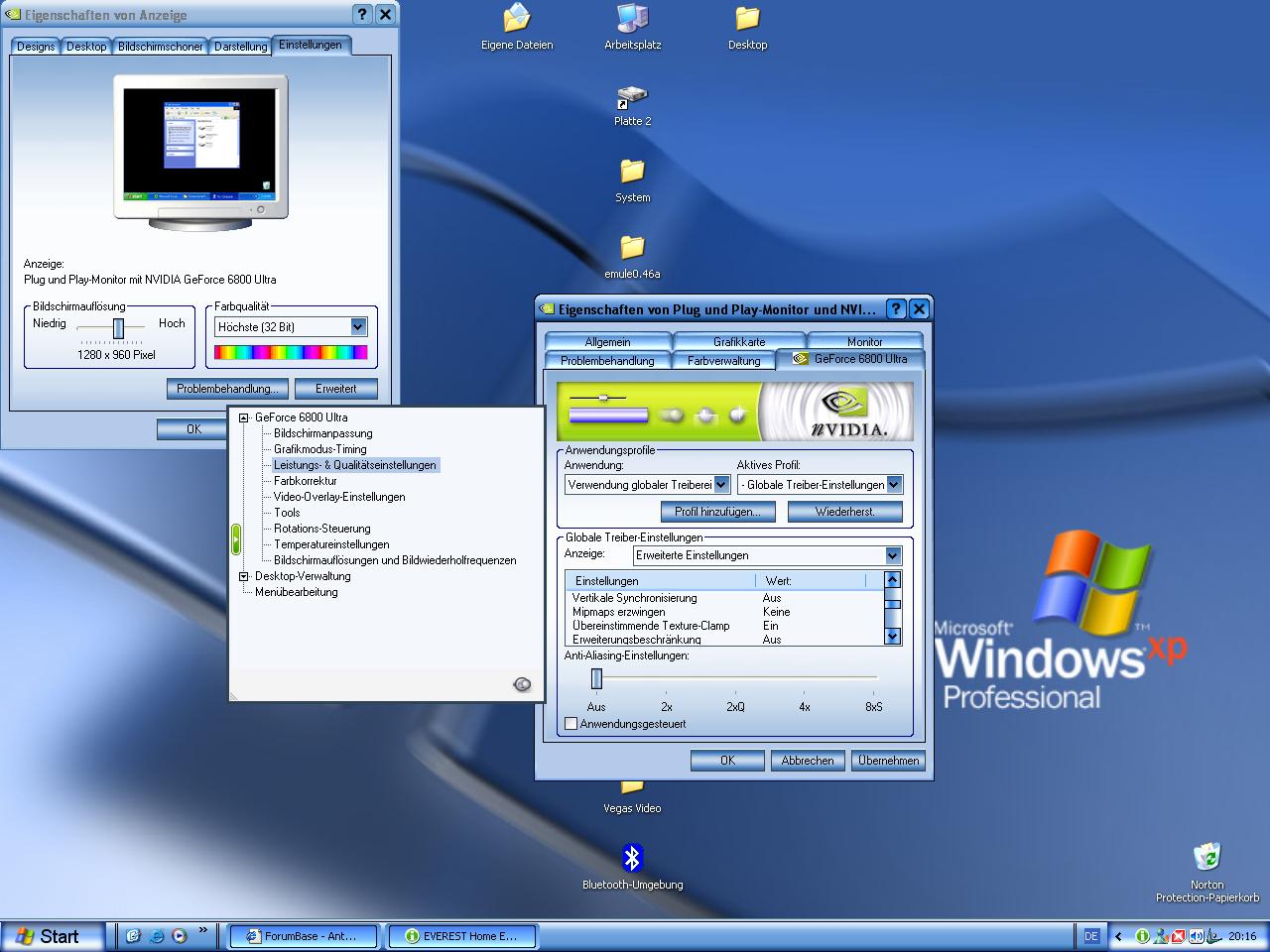
Task: Expand hidden Quick Launch items chevron
Action: click(204, 931)
